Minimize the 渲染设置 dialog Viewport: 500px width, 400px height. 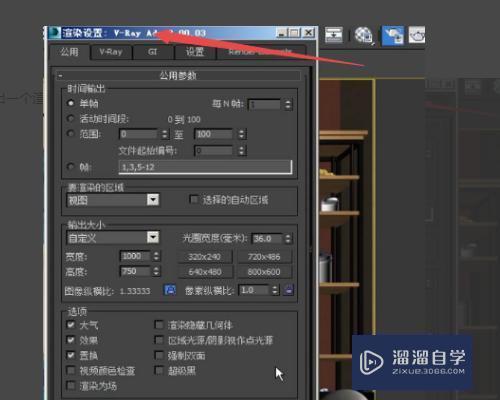[x=282, y=33]
